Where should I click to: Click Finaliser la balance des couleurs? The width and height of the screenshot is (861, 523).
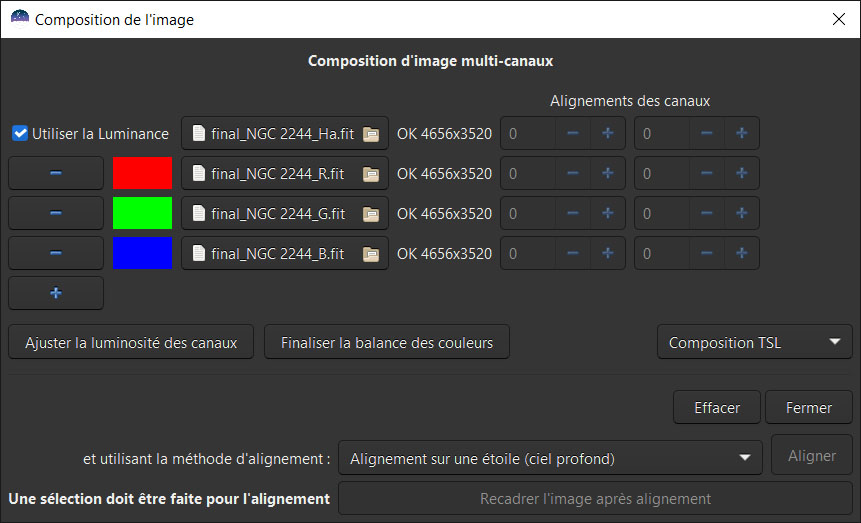pos(386,342)
